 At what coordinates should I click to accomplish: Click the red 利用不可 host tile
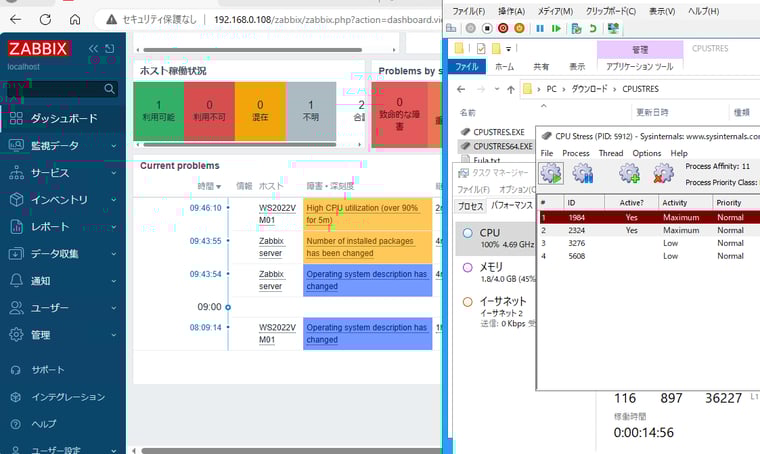(x=209, y=111)
